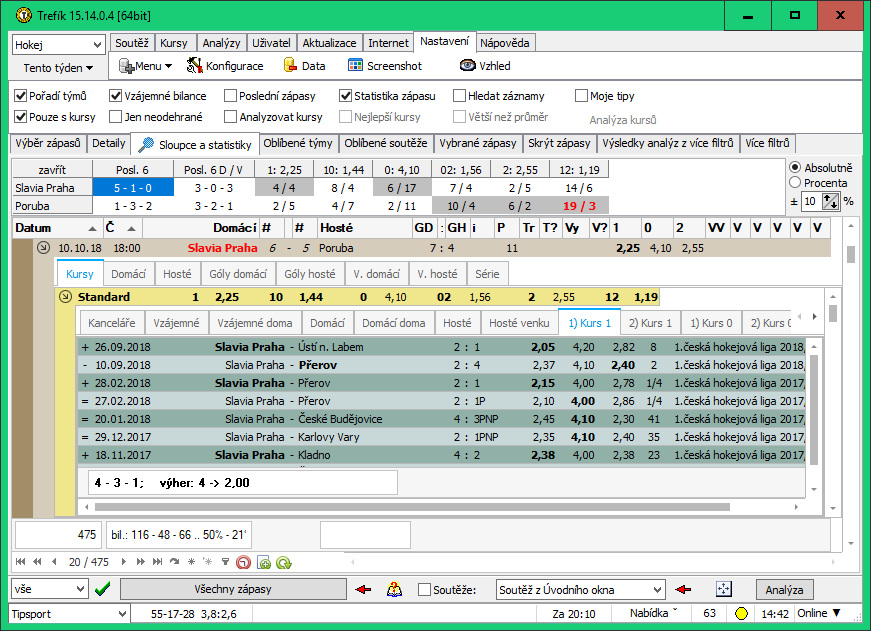Click the yellow status circle indicator

click(x=741, y=613)
